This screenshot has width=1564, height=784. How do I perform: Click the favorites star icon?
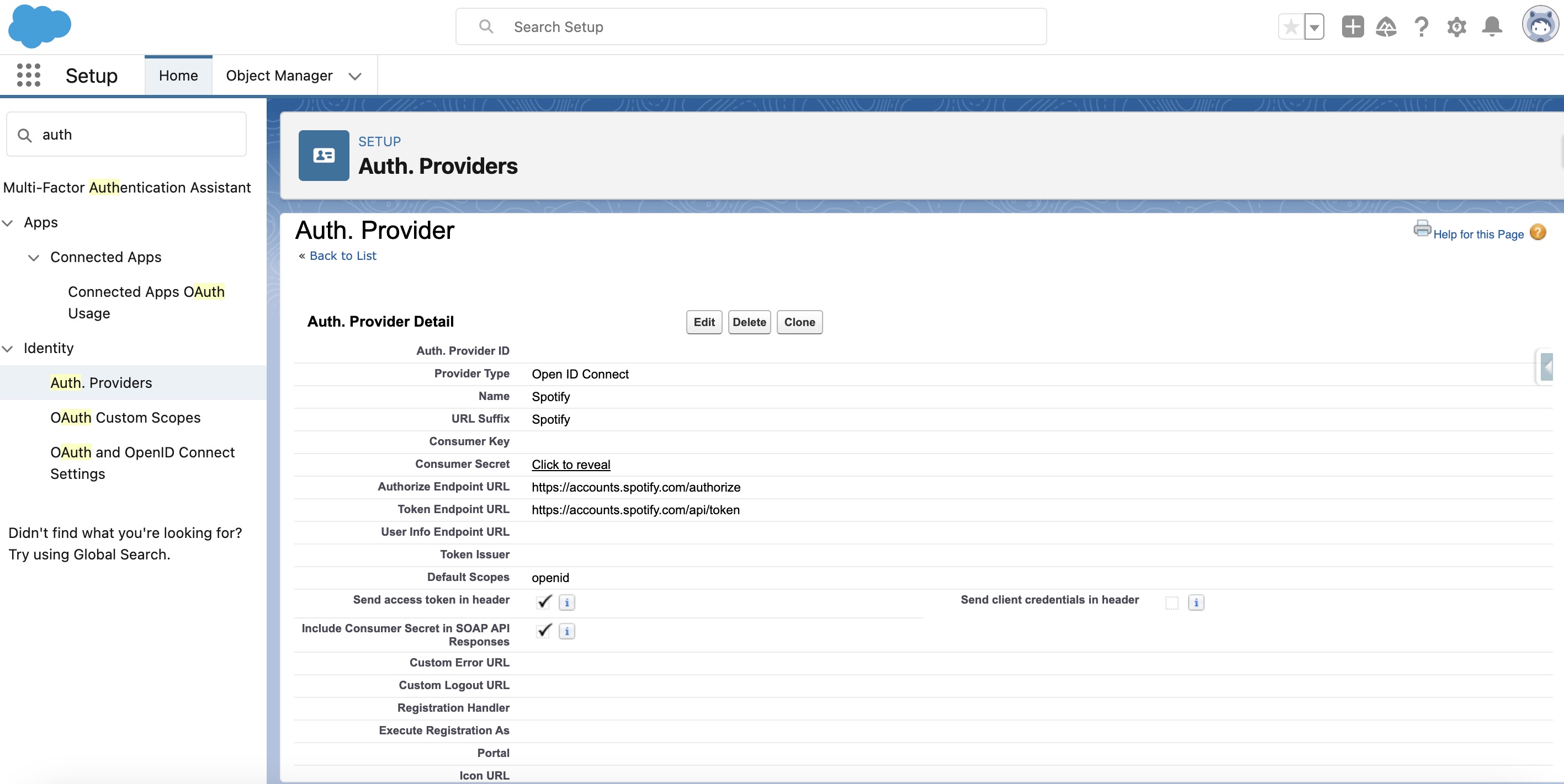[1291, 26]
